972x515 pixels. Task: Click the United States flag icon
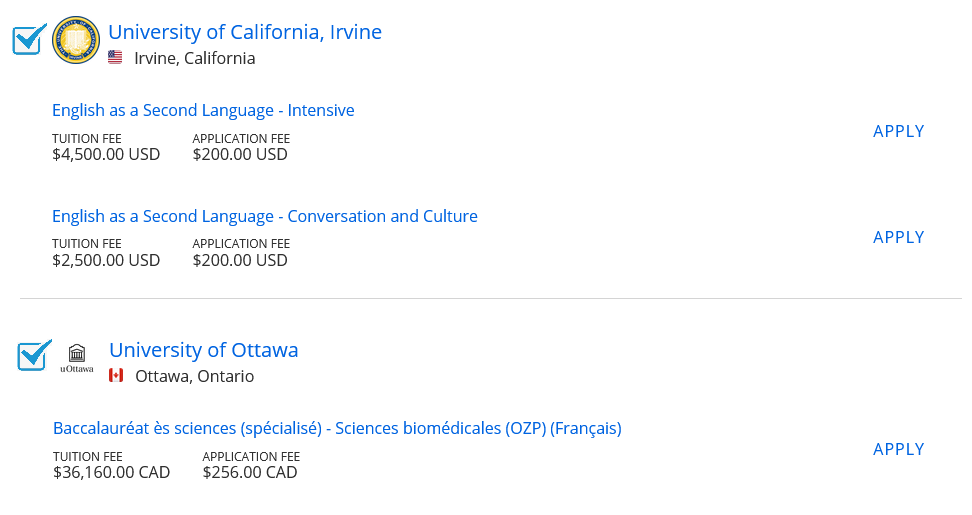tap(115, 58)
